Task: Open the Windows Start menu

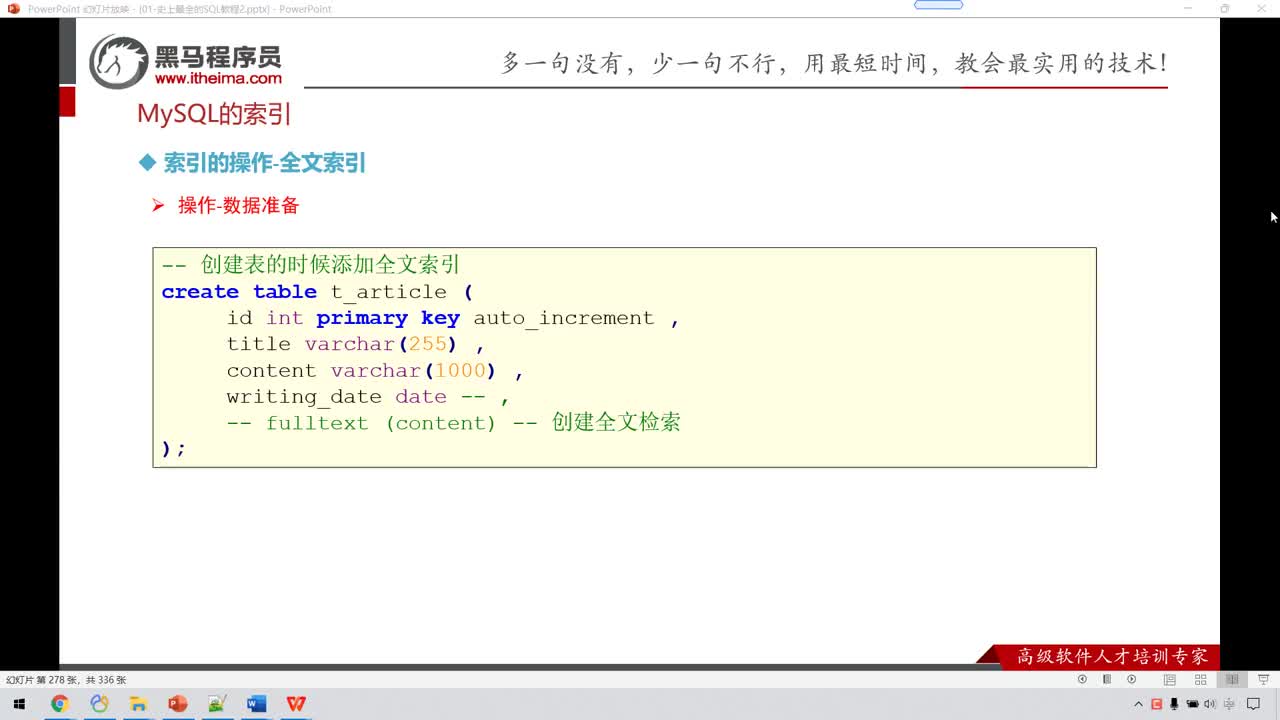Action: (19, 704)
